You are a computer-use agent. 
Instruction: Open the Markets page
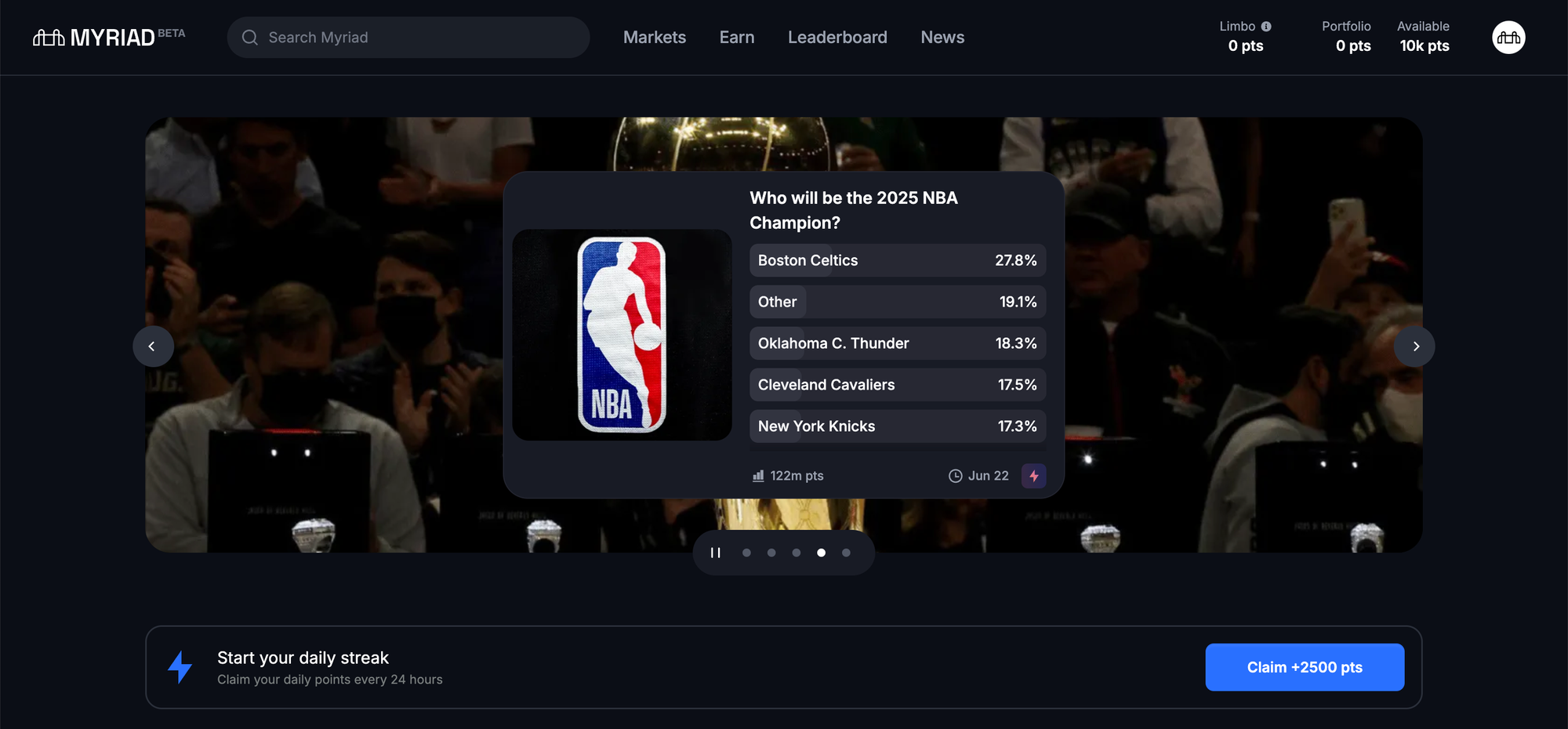tap(655, 38)
